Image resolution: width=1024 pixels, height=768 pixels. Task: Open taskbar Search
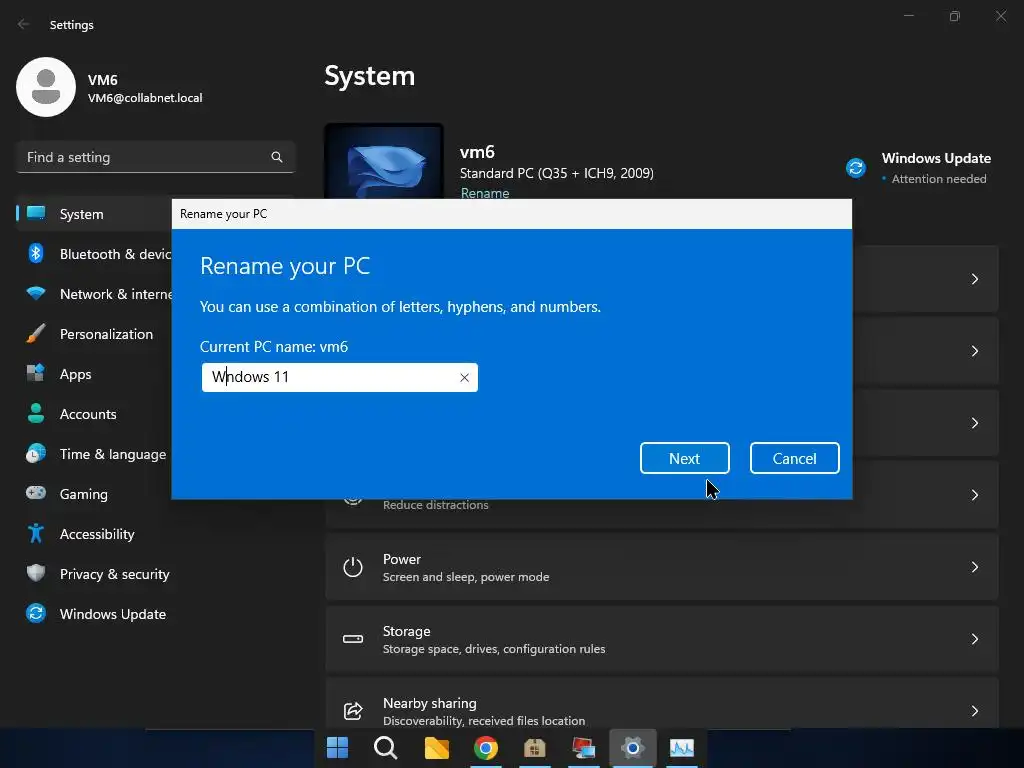[385, 748]
